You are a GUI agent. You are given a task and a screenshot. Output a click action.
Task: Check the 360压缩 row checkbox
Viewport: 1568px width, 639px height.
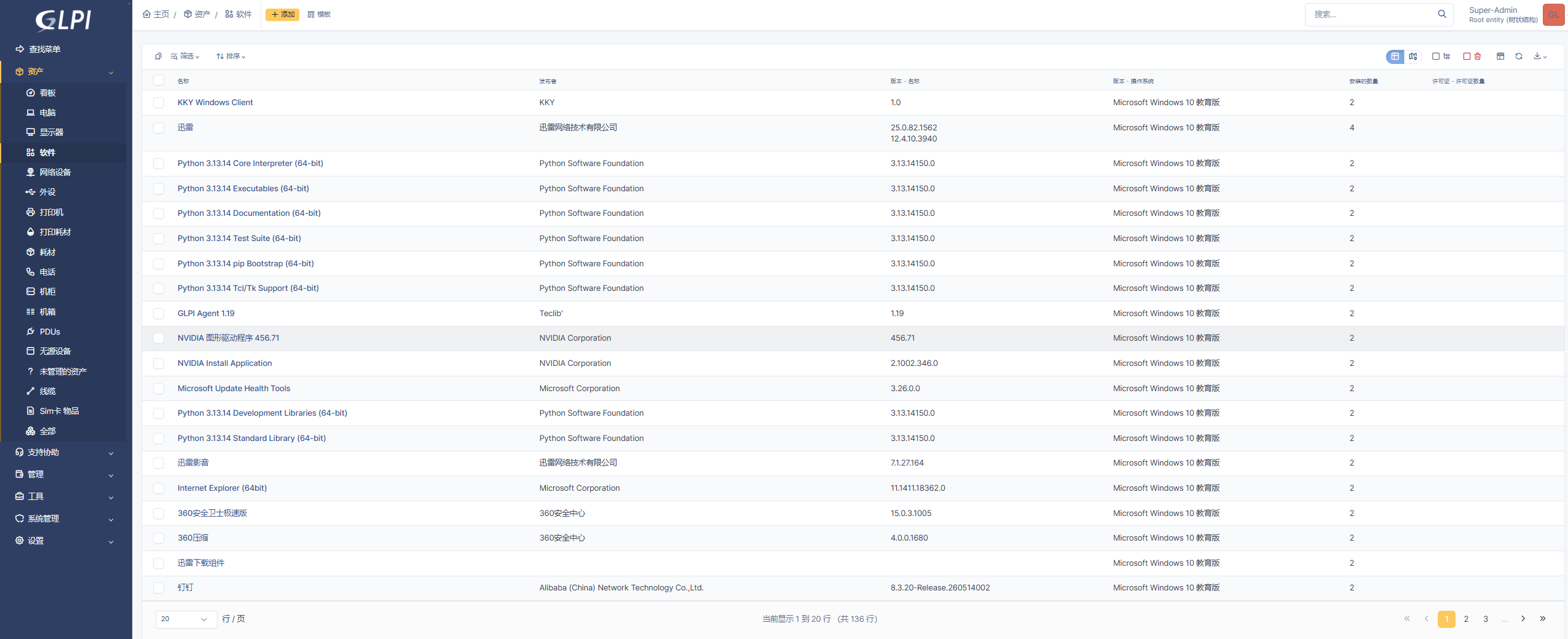159,538
